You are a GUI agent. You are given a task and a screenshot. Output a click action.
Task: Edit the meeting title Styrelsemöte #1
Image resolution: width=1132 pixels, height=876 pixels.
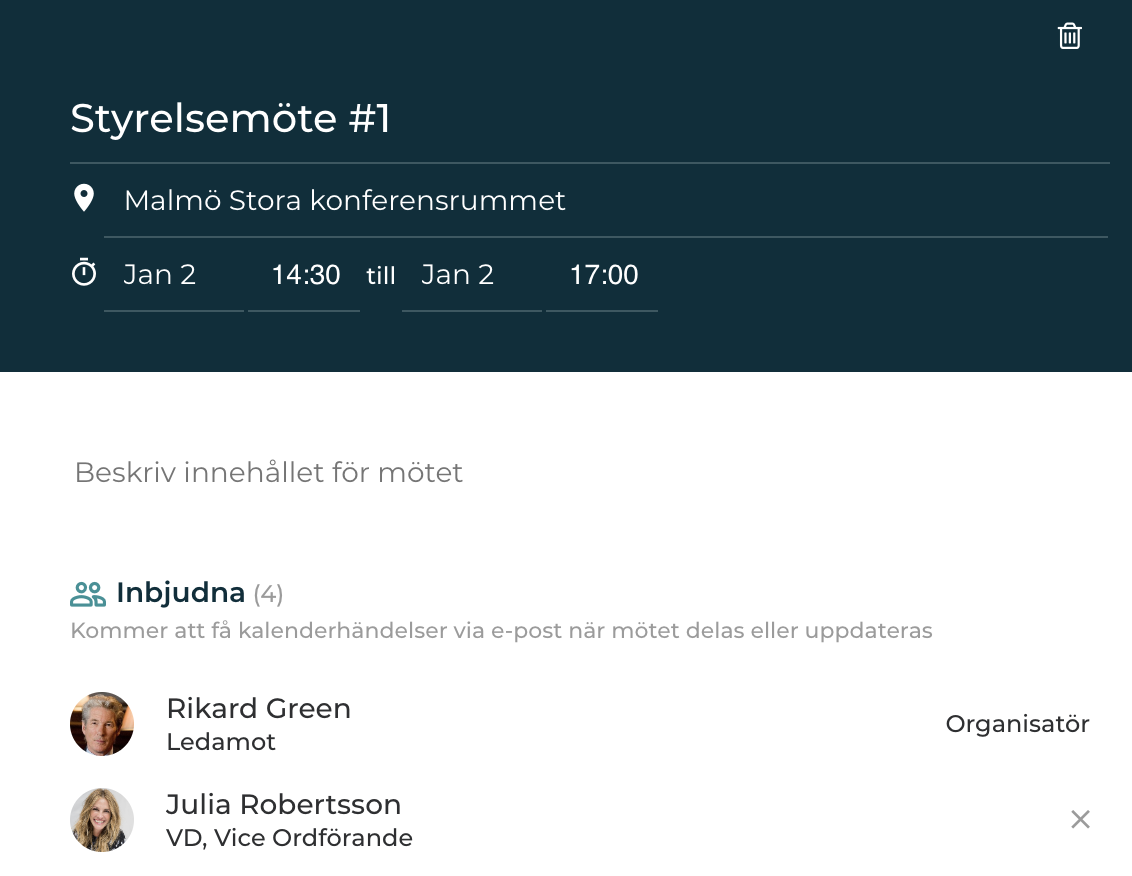pyautogui.click(x=589, y=118)
